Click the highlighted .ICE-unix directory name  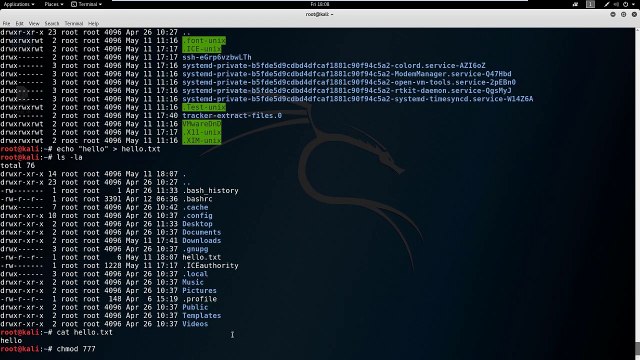point(202,49)
